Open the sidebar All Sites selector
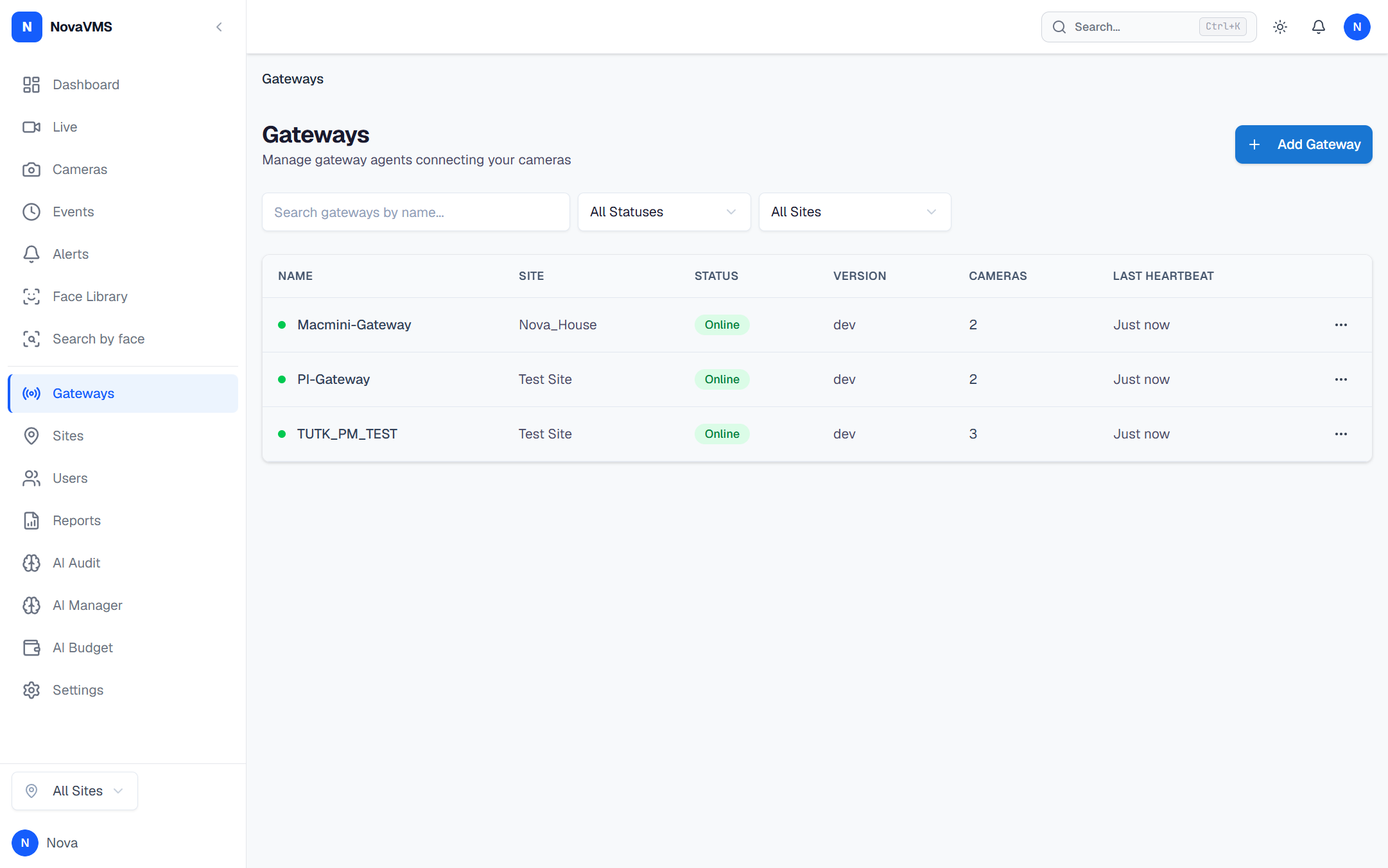Viewport: 1388px width, 868px height. coord(74,791)
